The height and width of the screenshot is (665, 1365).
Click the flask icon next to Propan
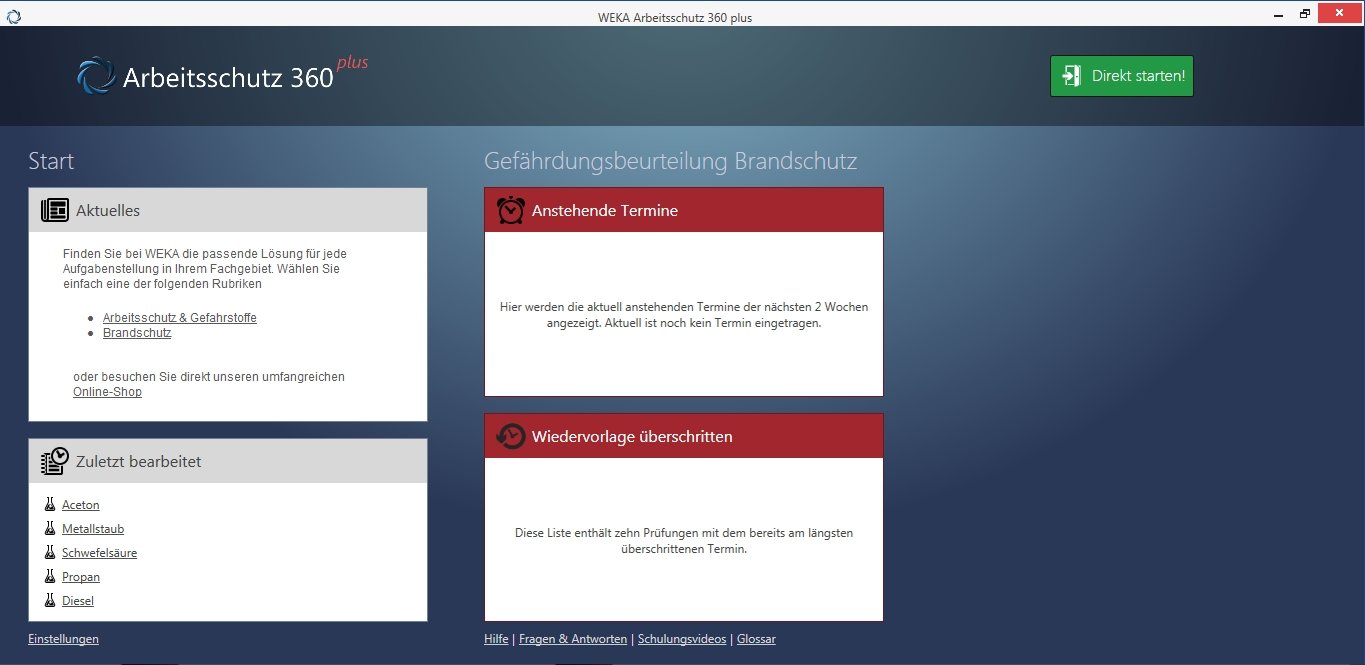(50, 576)
